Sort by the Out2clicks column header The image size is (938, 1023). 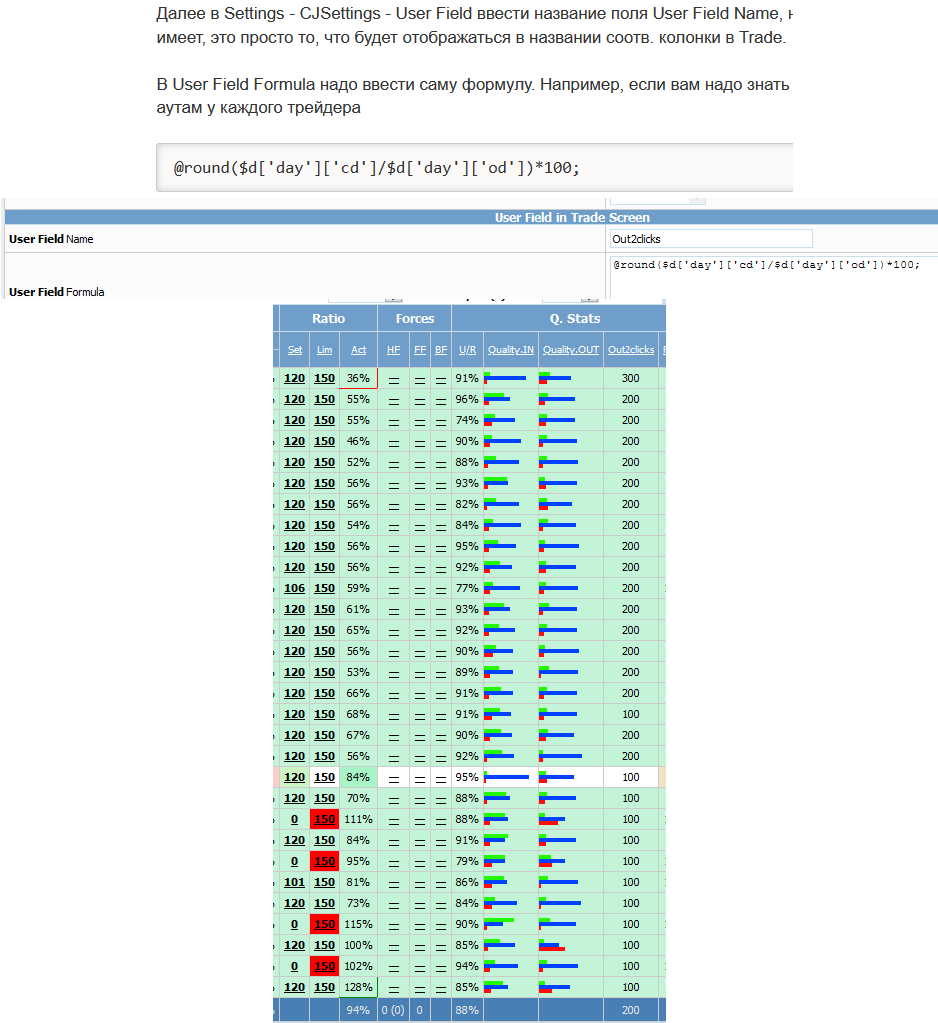click(x=631, y=350)
